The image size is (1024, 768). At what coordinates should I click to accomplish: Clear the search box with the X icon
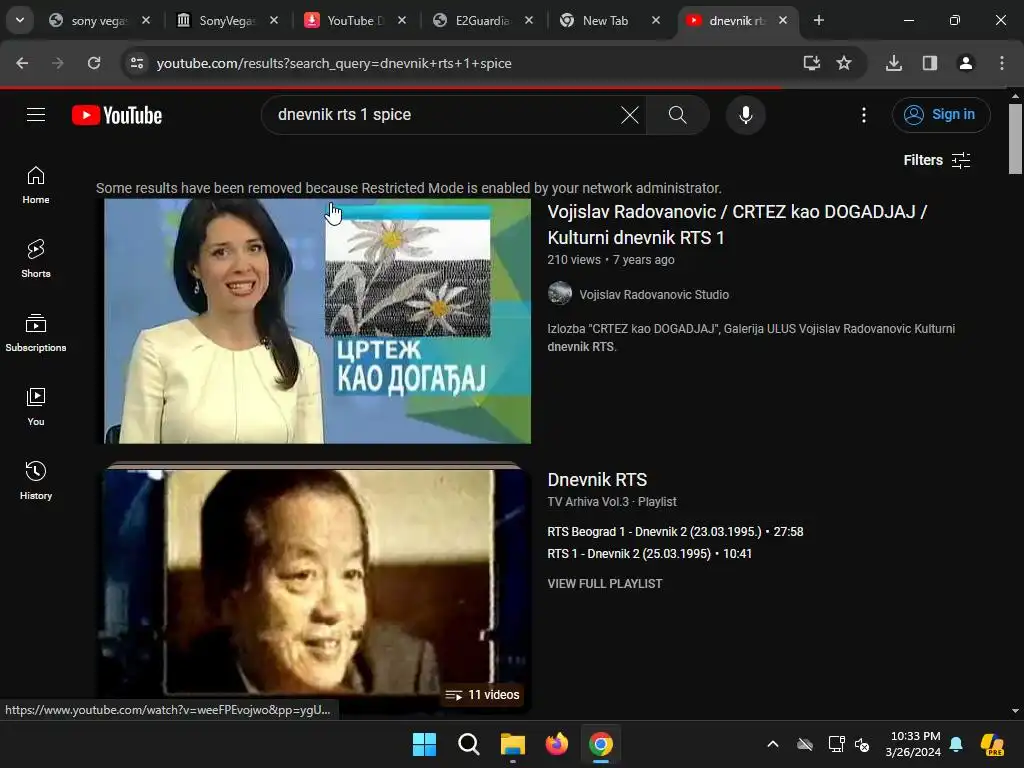[x=630, y=115]
